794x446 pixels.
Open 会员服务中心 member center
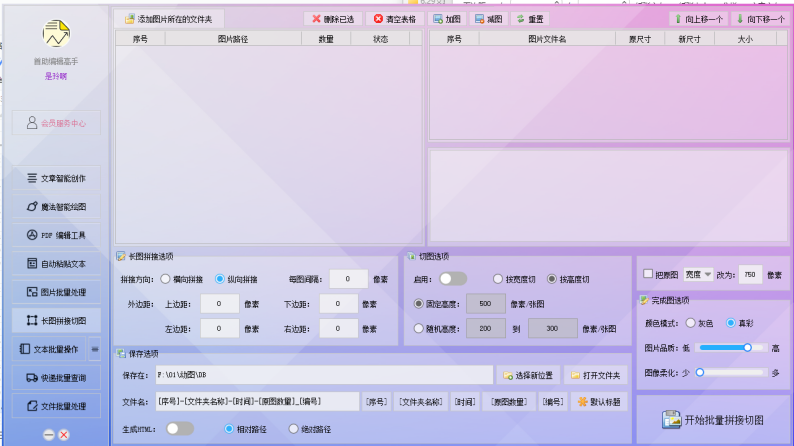(56, 123)
